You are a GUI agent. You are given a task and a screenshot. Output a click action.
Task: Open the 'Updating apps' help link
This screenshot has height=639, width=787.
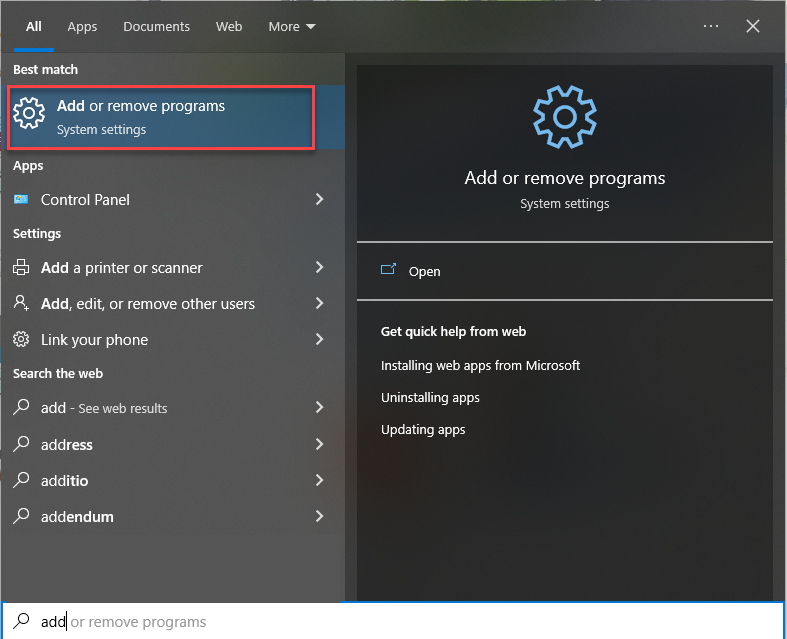[423, 430]
